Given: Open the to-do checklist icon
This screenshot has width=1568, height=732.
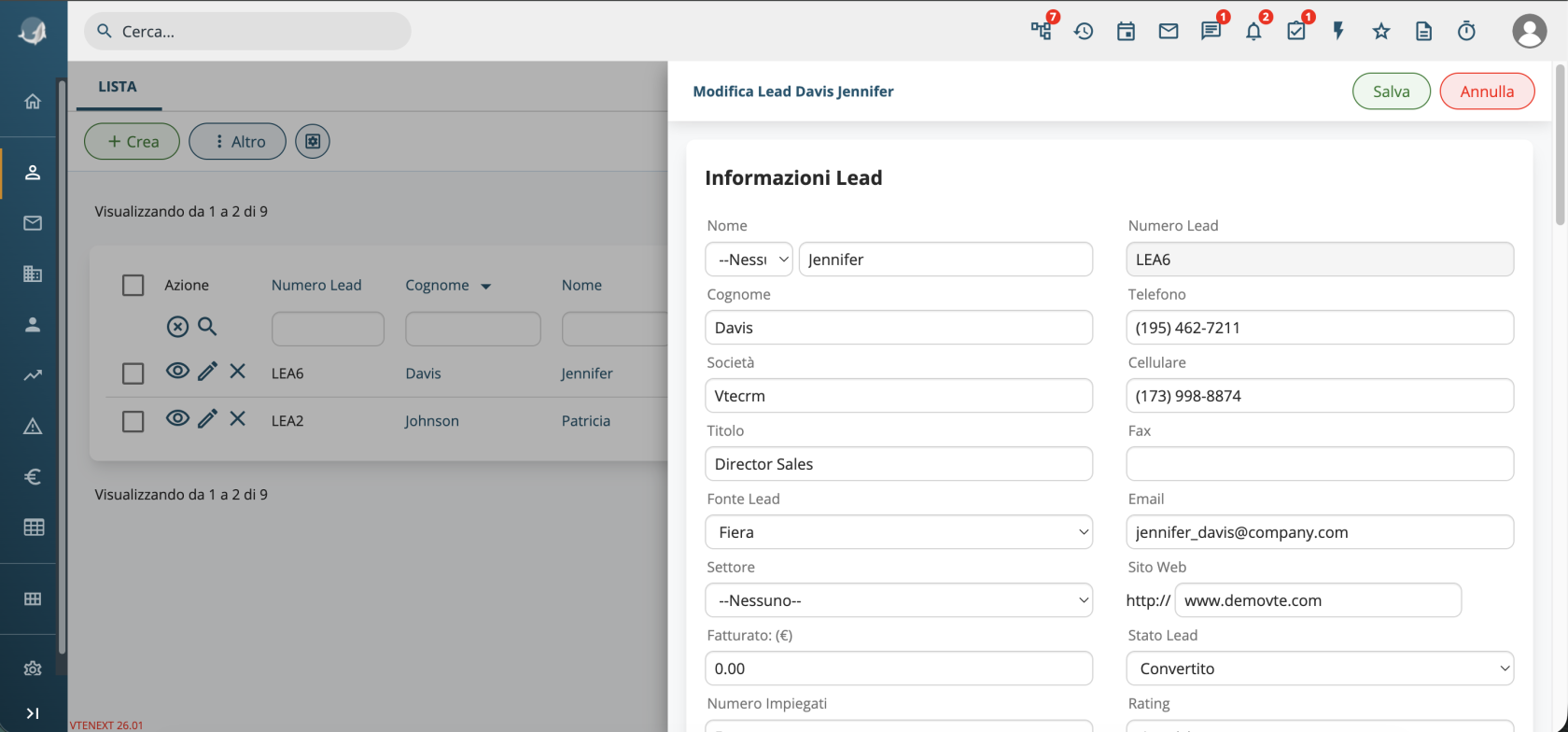Looking at the screenshot, I should tap(1296, 31).
